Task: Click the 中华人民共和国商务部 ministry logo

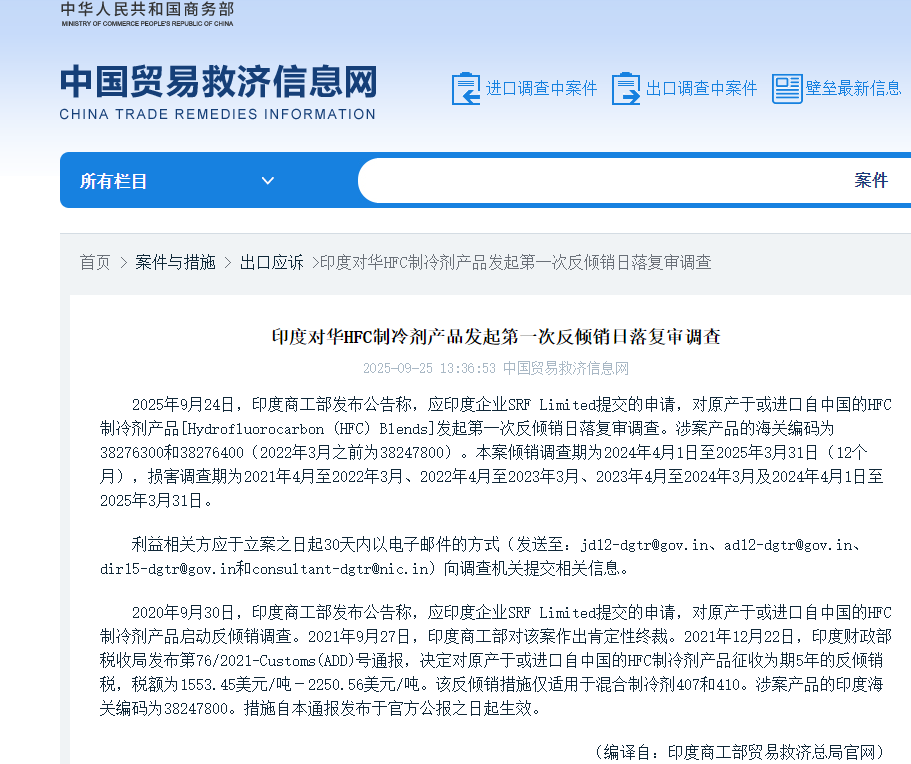Action: pyautogui.click(x=147, y=14)
